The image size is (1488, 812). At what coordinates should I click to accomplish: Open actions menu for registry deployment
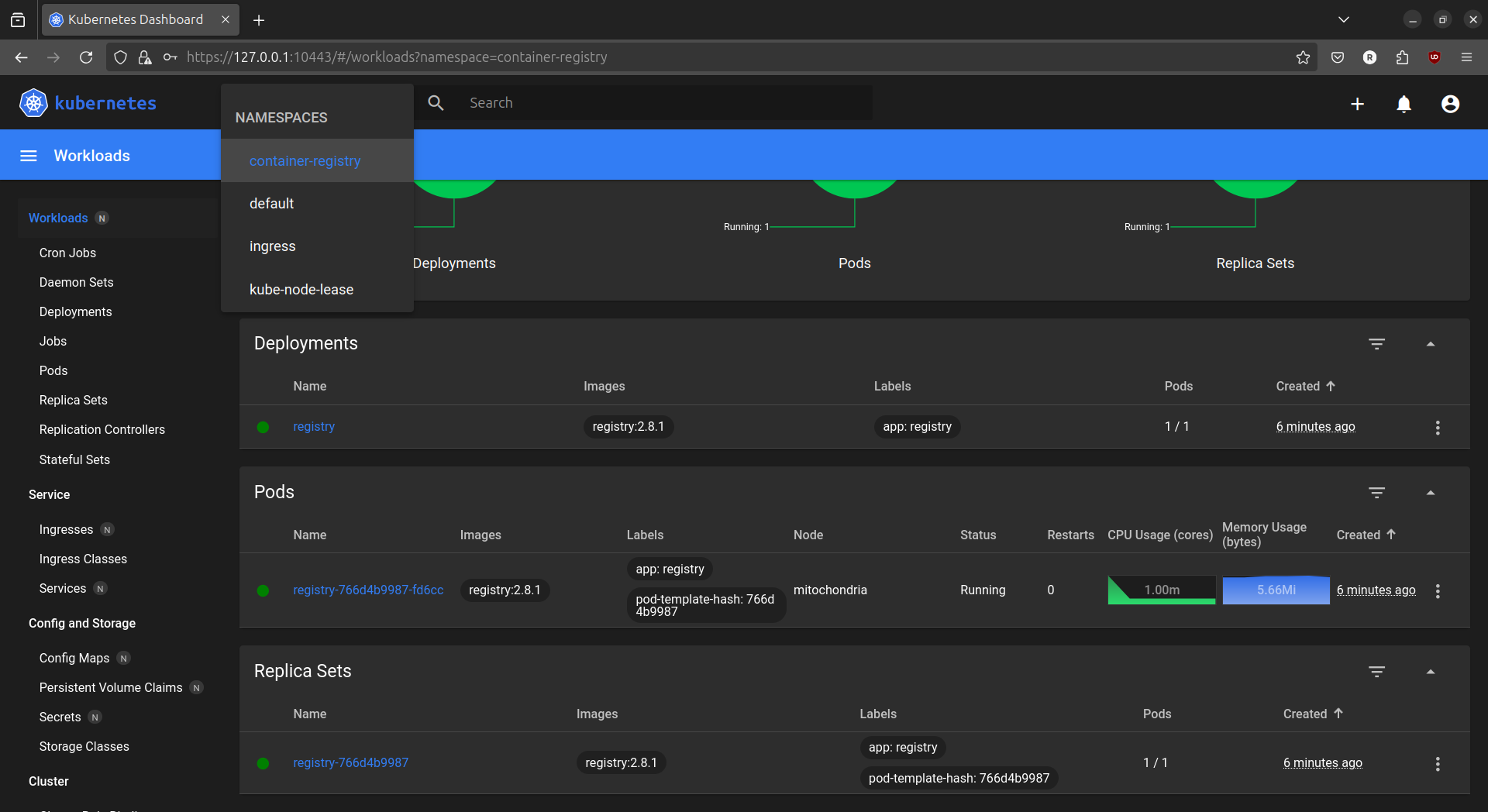pyautogui.click(x=1438, y=428)
